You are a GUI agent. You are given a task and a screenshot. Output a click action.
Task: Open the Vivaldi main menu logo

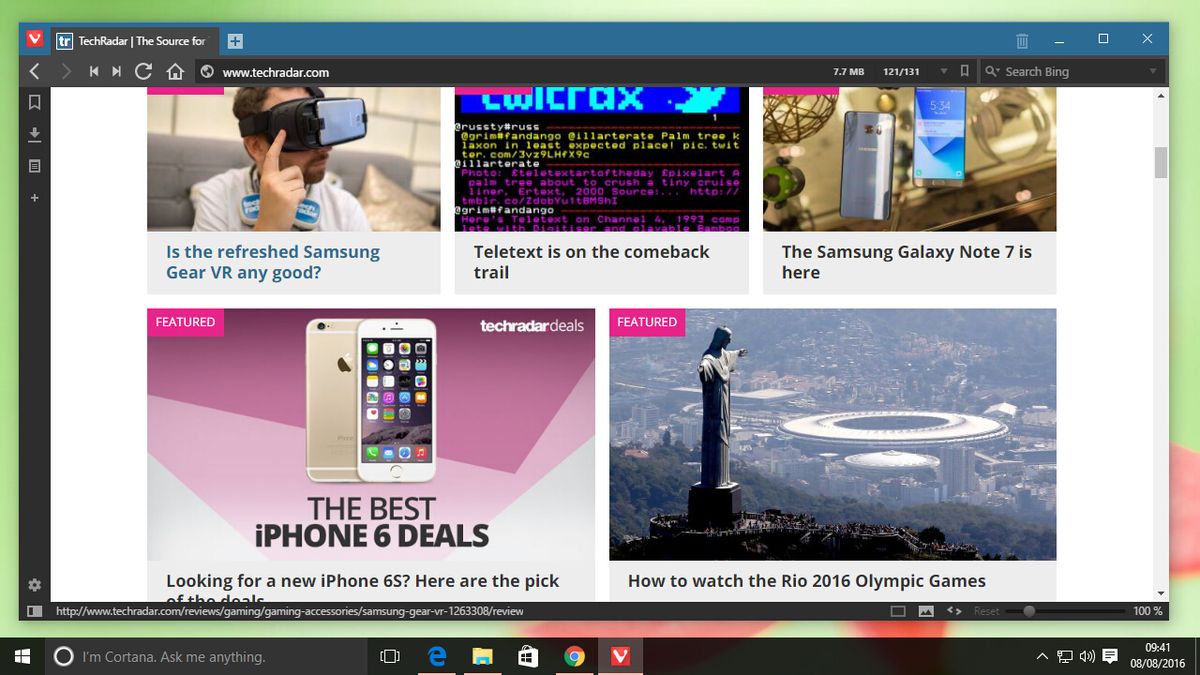[x=35, y=40]
